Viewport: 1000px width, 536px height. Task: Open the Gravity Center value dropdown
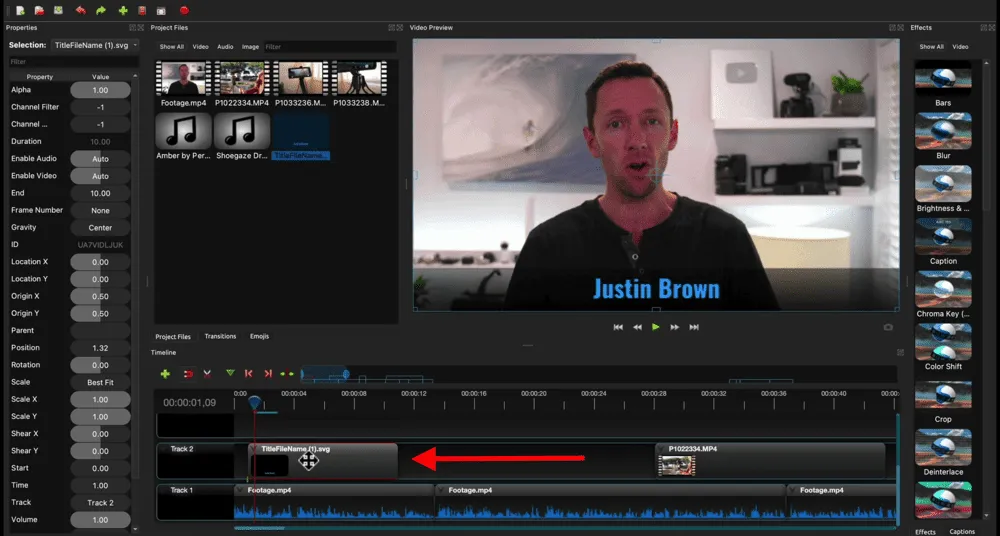pos(100,228)
